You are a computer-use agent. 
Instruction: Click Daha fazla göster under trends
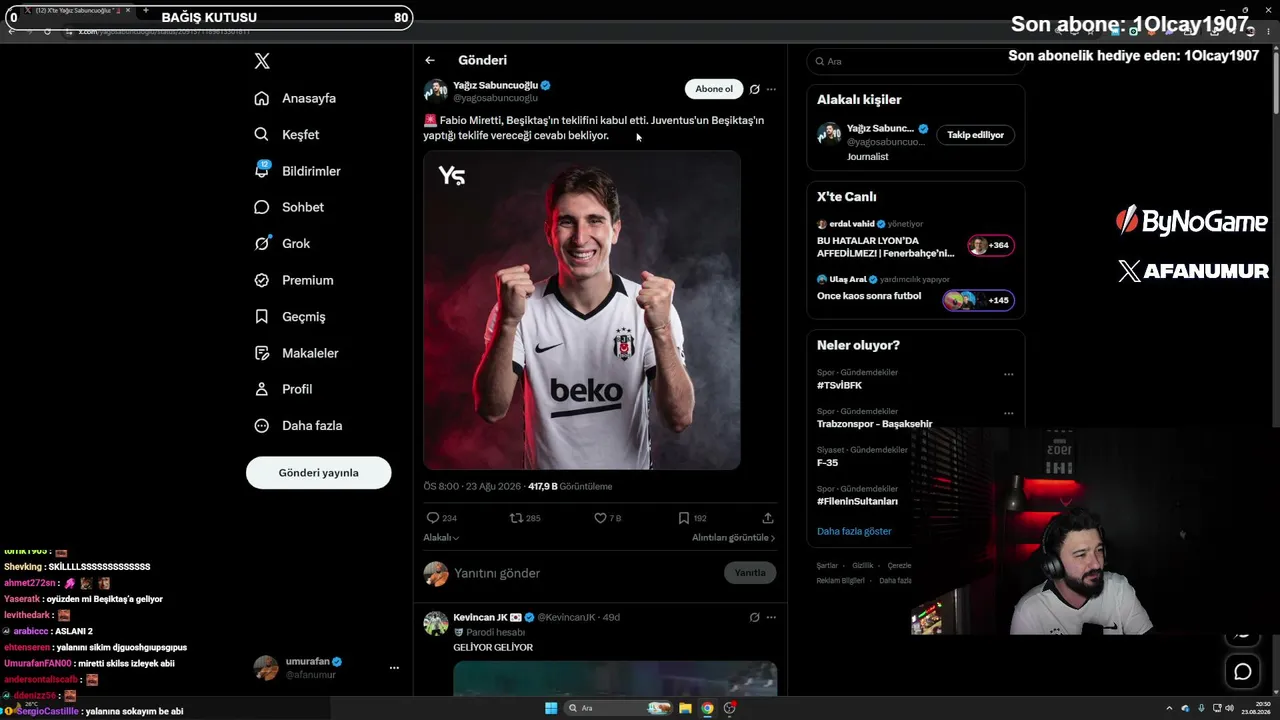pos(854,531)
